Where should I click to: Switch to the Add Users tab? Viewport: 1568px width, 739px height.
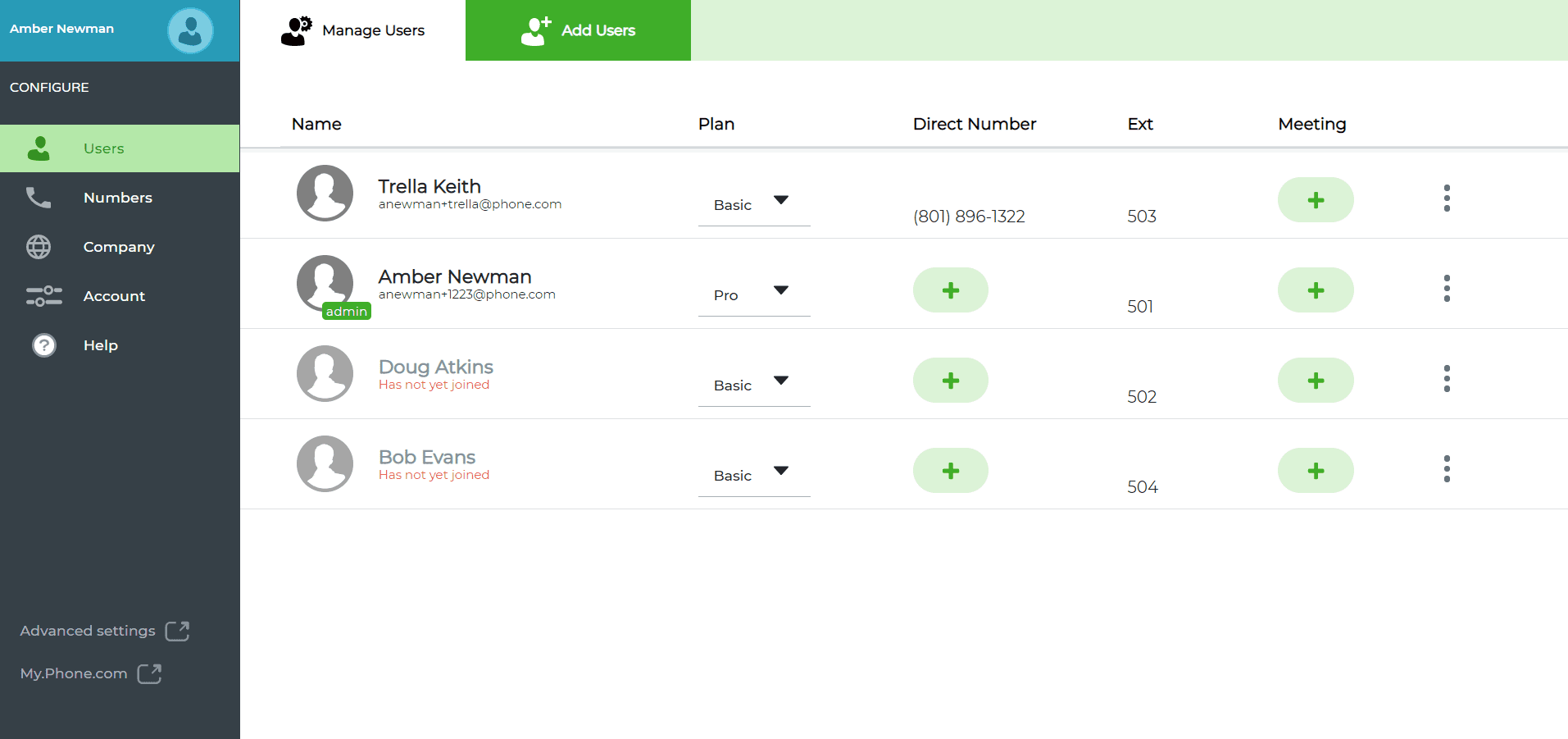click(x=578, y=30)
